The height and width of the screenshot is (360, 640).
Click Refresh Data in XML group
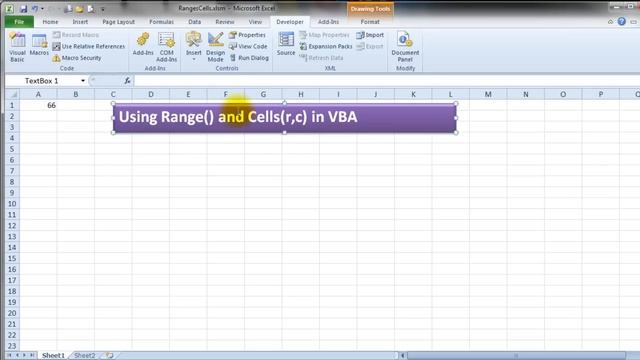pyautogui.click(x=321, y=58)
